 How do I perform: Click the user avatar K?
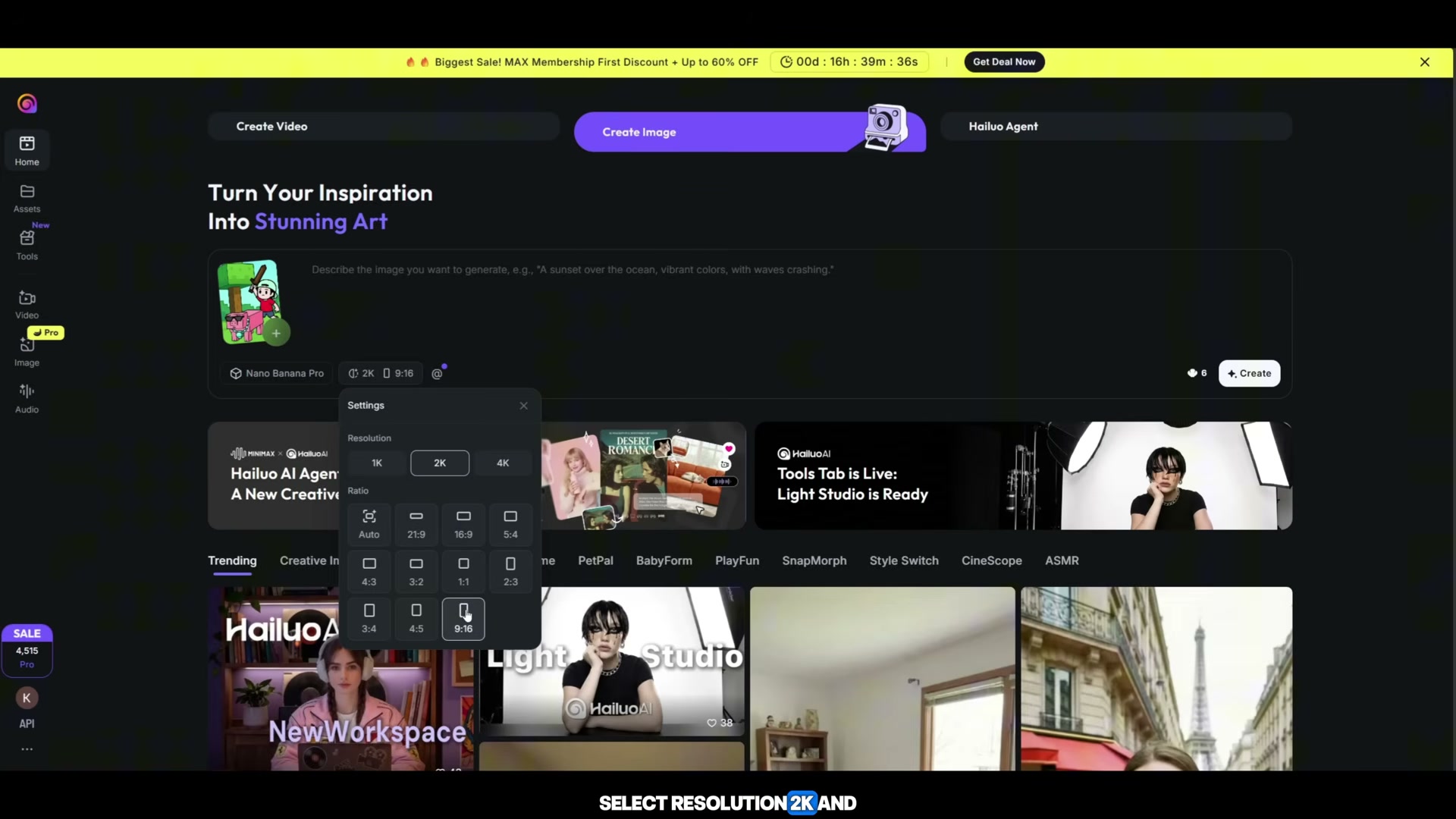point(27,698)
